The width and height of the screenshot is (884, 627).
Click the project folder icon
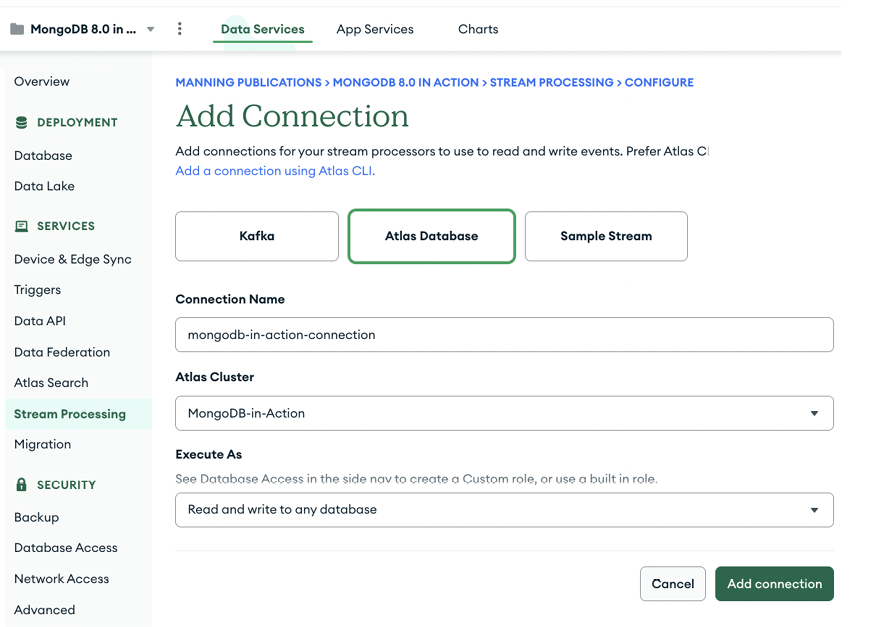point(17,29)
